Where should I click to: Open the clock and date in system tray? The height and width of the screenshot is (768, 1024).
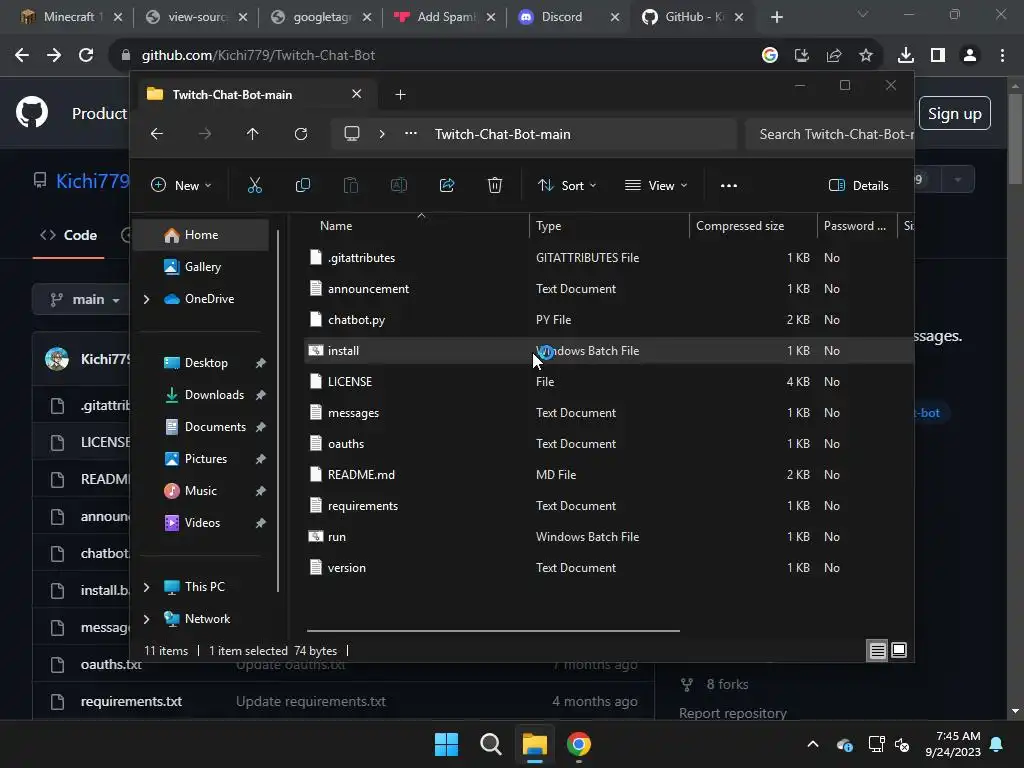pyautogui.click(x=953, y=744)
